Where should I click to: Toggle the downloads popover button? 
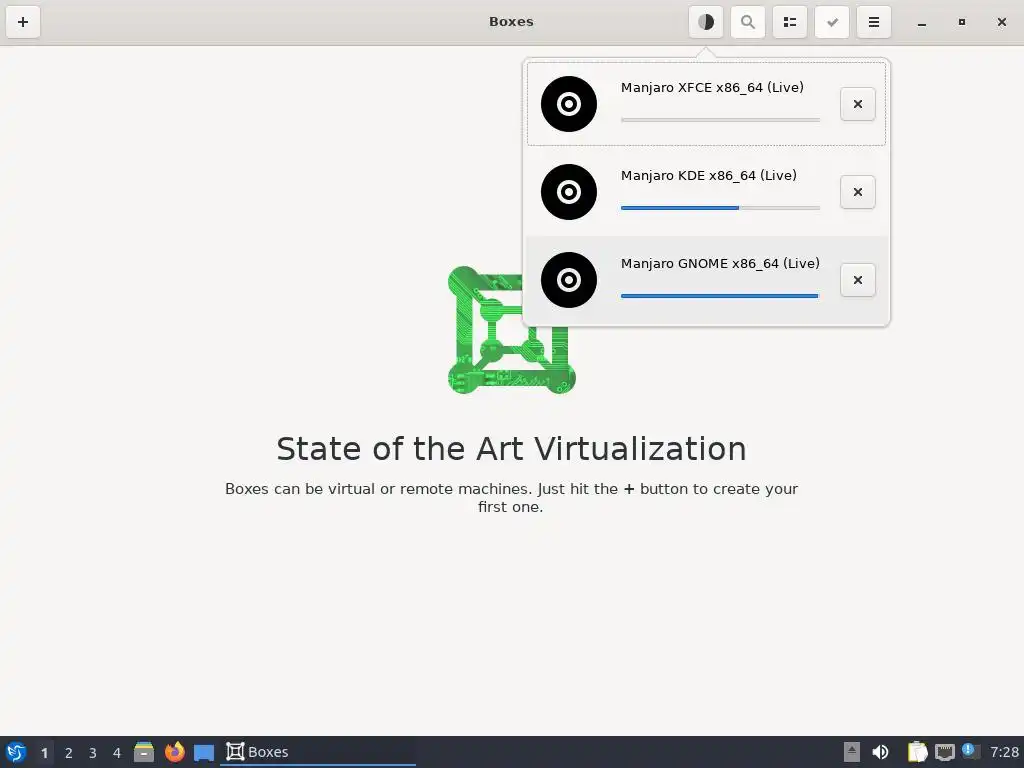tap(706, 22)
